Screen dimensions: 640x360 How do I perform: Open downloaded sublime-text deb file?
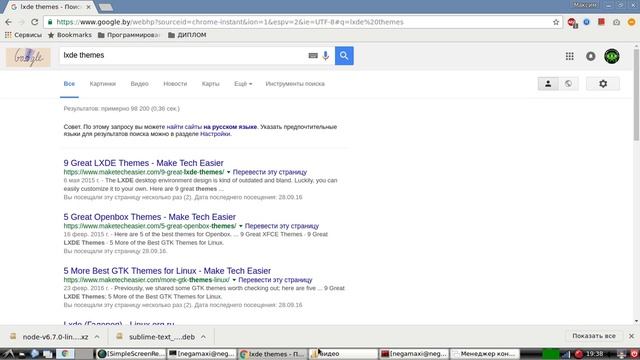tap(156, 337)
